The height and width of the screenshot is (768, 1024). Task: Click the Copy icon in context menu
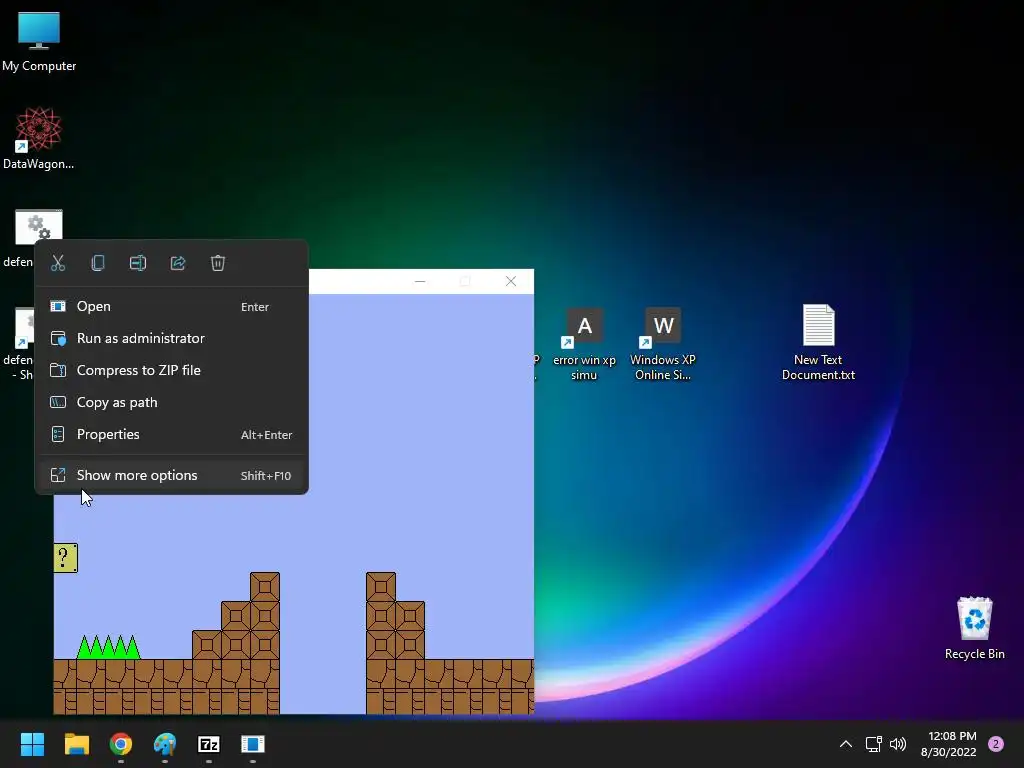[x=98, y=263]
